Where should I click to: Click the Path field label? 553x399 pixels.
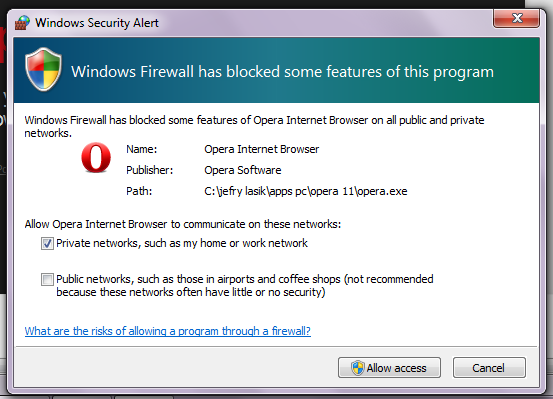[x=139, y=191]
